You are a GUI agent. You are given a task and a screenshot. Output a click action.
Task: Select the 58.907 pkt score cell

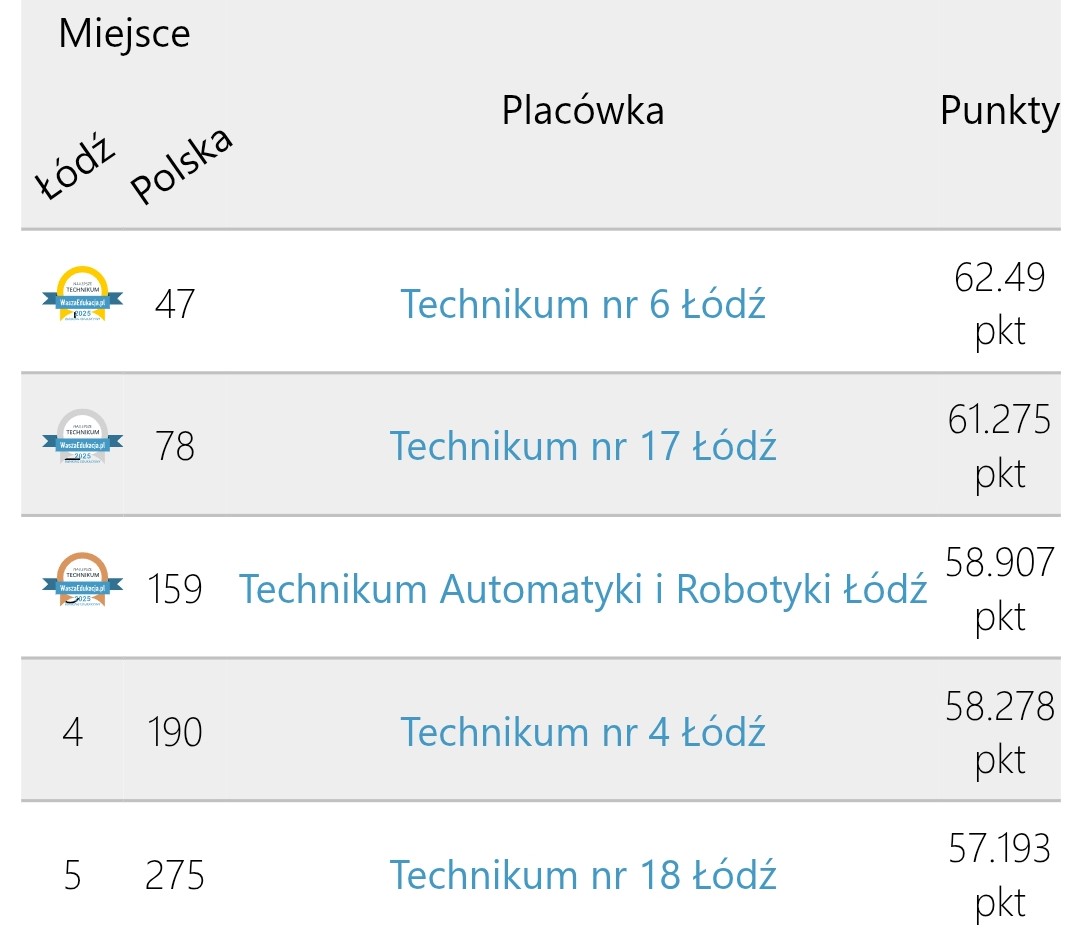(x=1000, y=589)
